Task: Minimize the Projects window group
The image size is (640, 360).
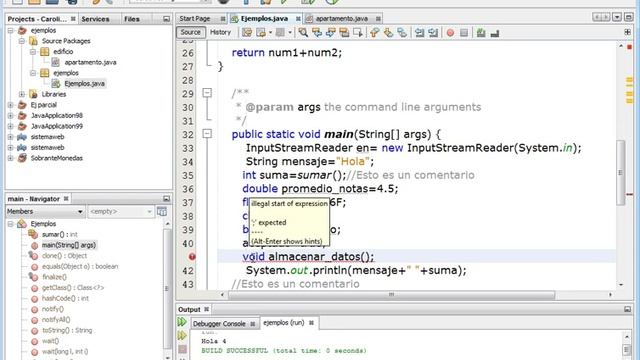Action: tap(166, 19)
